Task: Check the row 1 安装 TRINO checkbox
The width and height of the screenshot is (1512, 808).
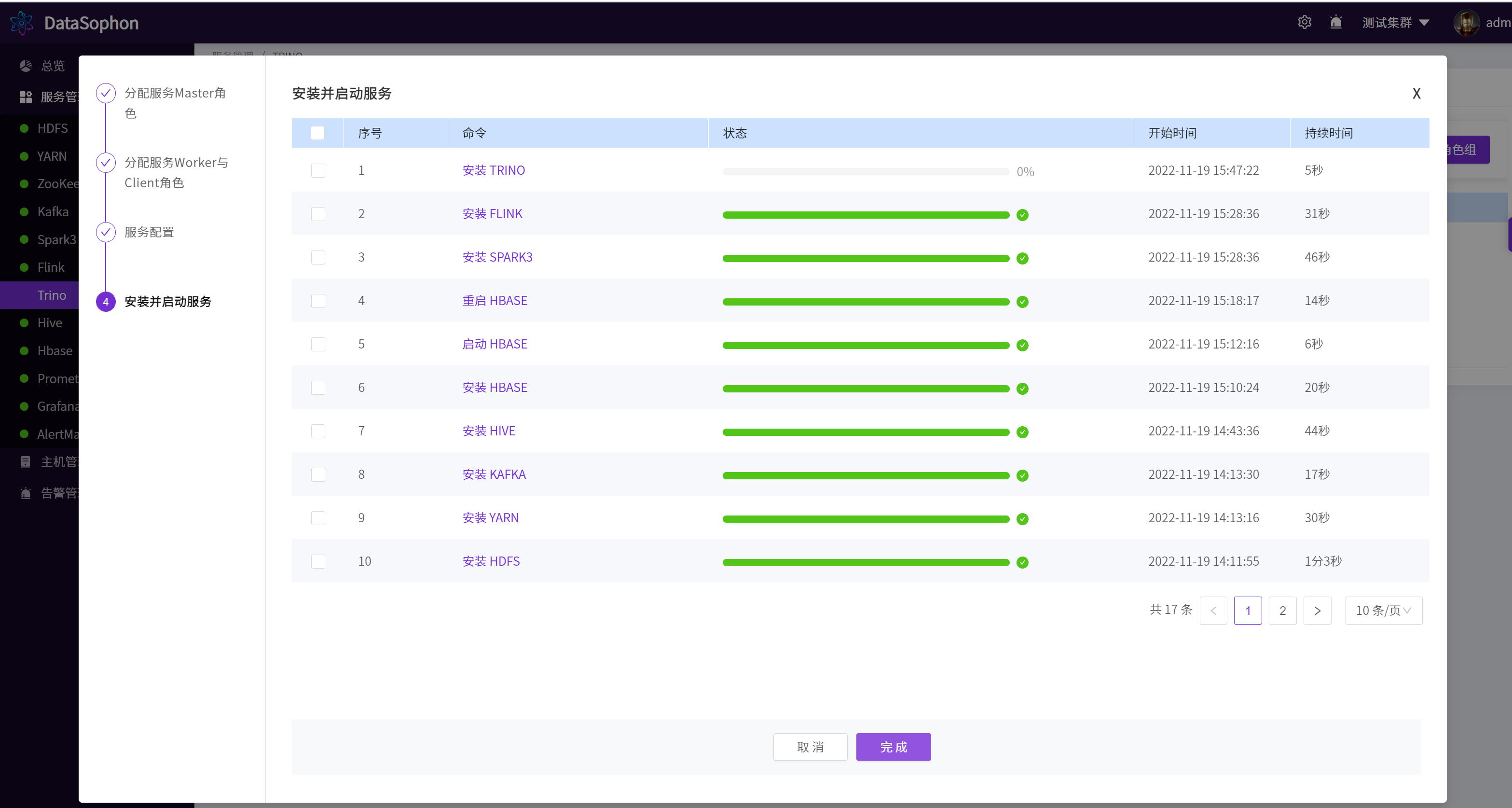Action: (x=317, y=170)
